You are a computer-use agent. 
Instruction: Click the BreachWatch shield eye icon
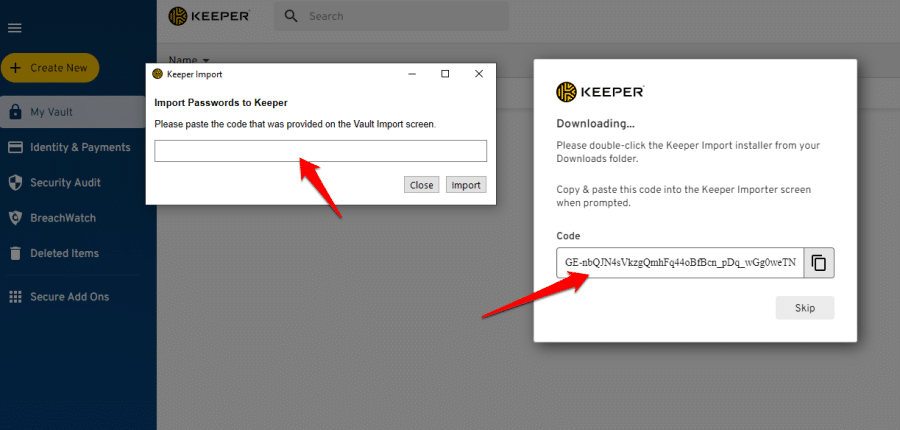point(15,218)
